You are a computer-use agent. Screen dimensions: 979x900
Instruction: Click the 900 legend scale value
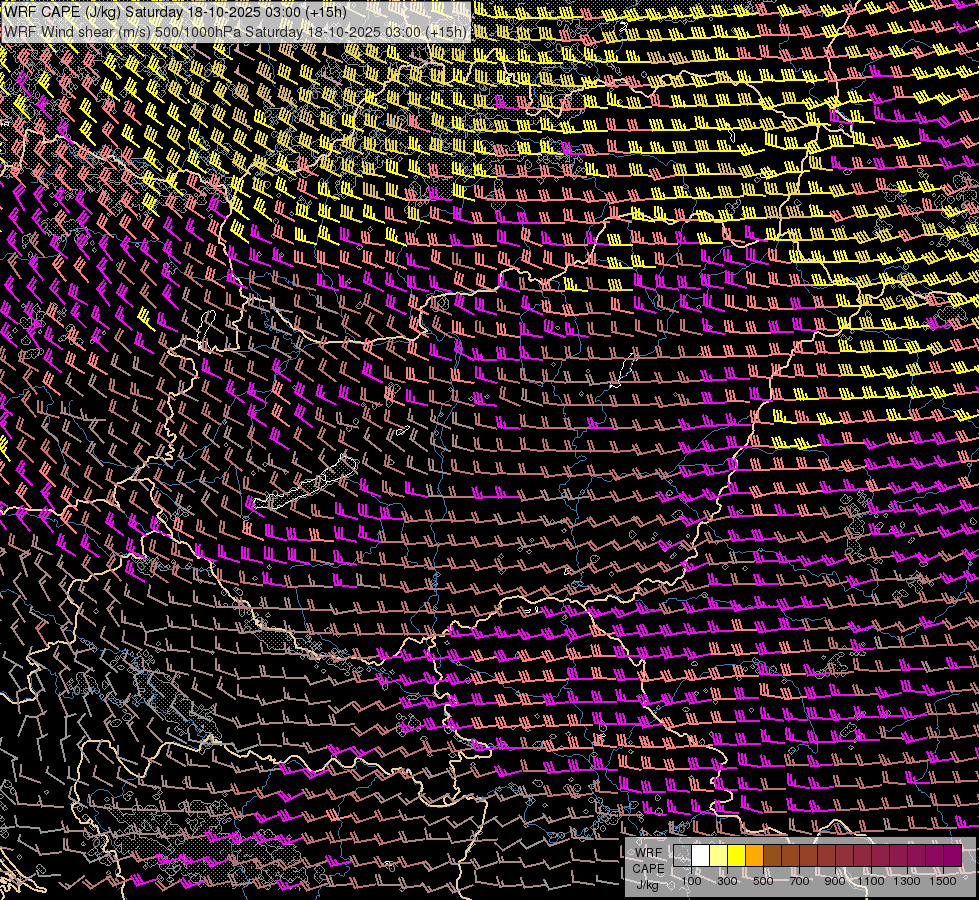coord(835,881)
